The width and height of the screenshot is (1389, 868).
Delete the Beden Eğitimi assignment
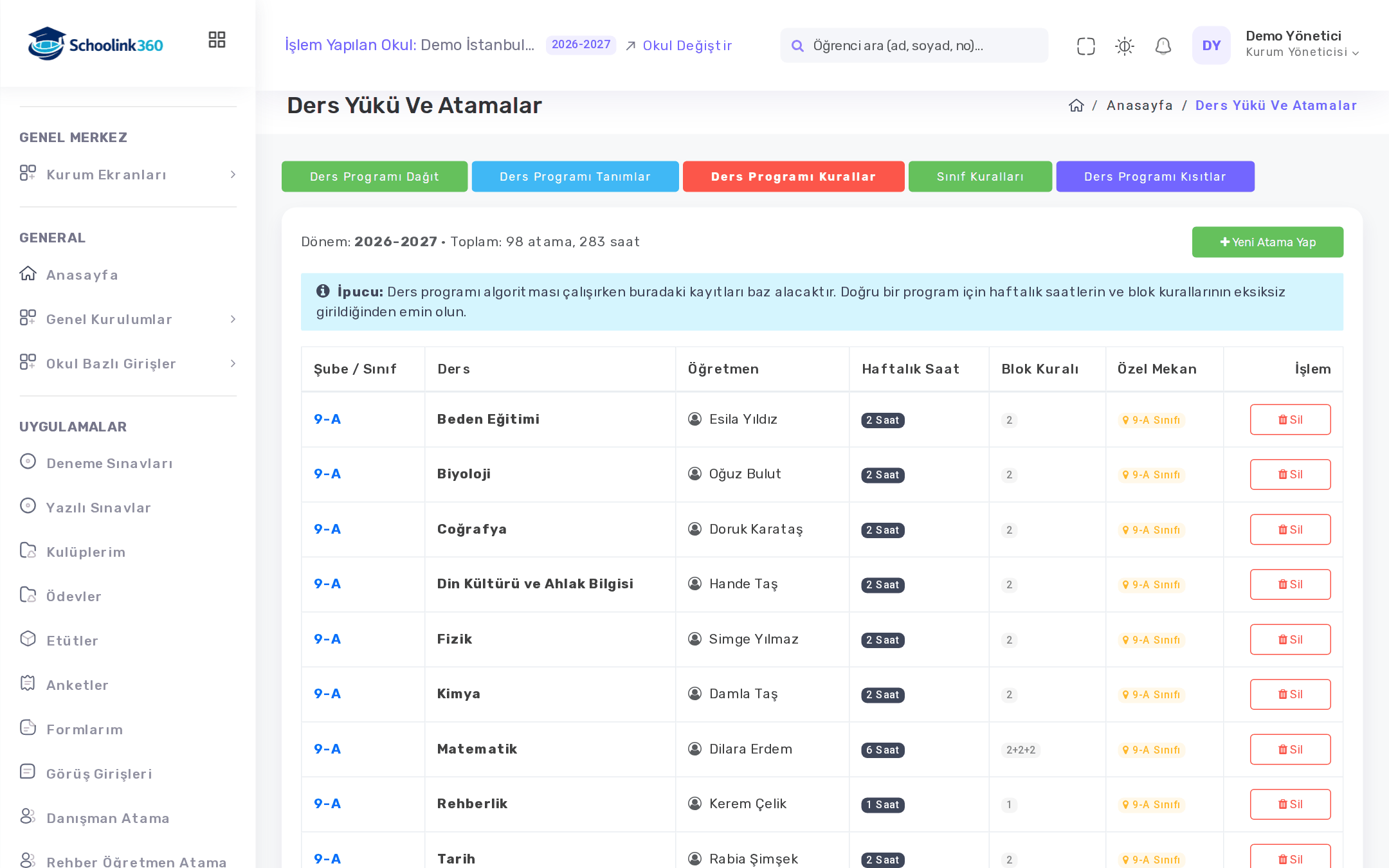[1290, 419]
